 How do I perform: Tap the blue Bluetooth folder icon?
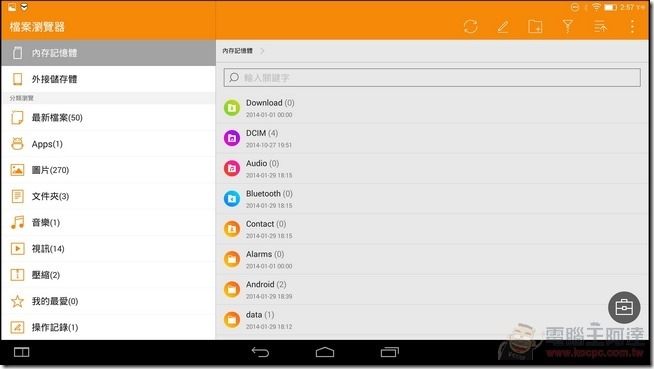click(232, 199)
